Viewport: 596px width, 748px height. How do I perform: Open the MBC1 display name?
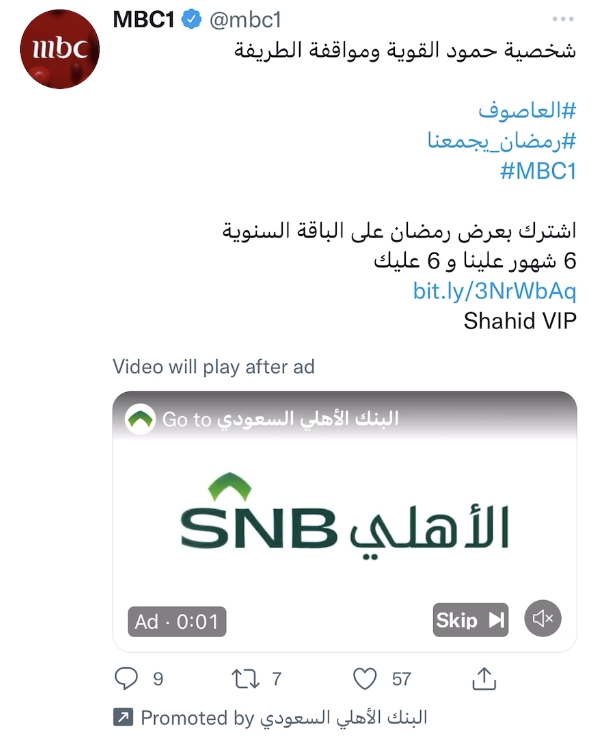(144, 20)
